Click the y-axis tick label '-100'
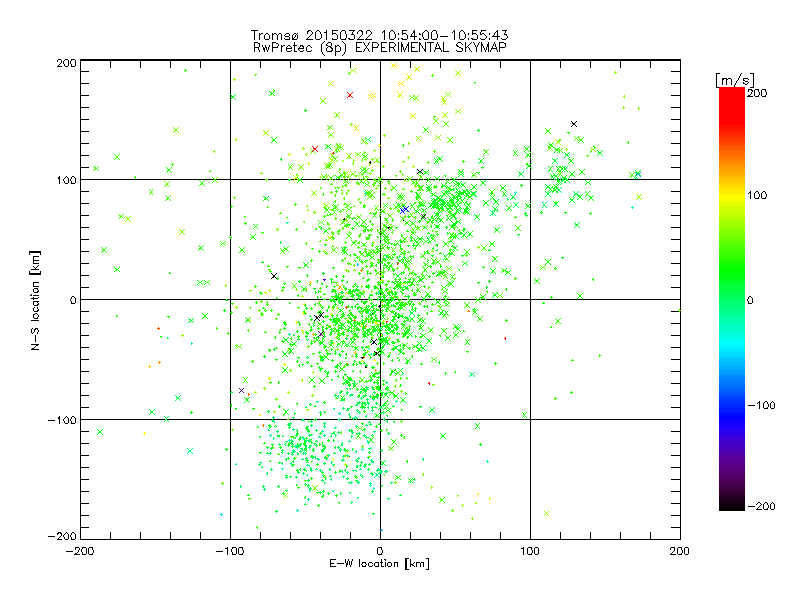Image resolution: width=800 pixels, height=600 pixels. [62, 420]
